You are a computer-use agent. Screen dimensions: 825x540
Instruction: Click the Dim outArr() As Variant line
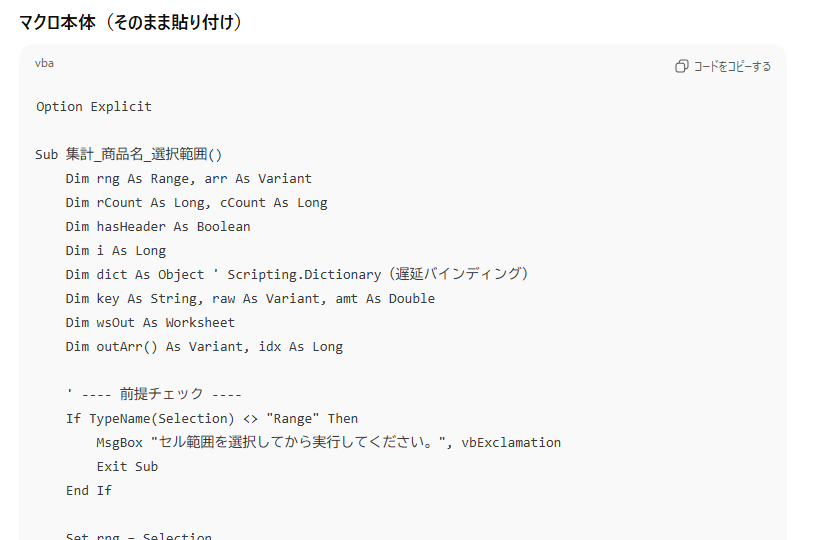[x=204, y=346]
